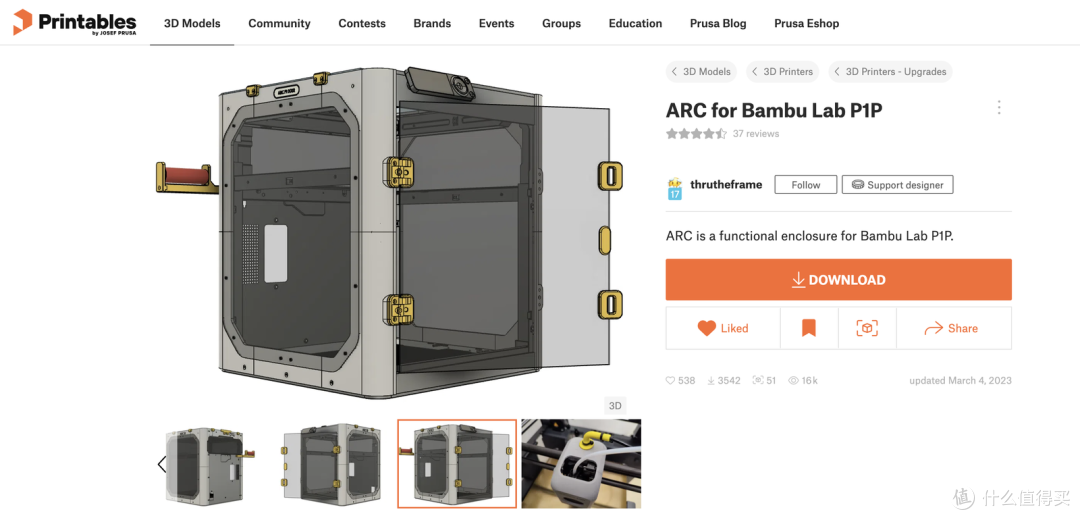Toggle the Liked heart button
Screen dimensions: 1080x520
(723, 329)
